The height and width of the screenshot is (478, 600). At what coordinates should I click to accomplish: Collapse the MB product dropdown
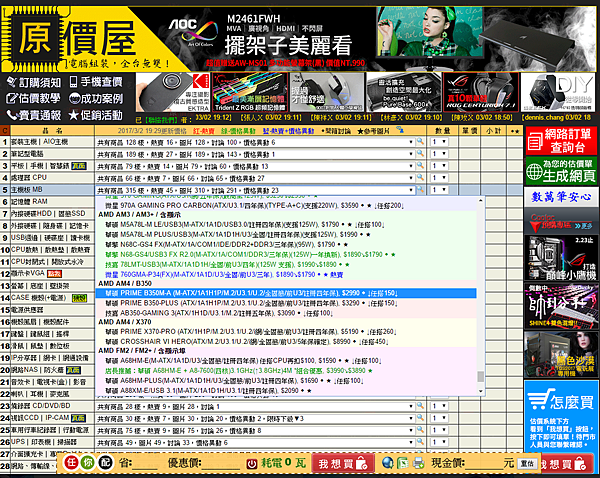(255, 190)
